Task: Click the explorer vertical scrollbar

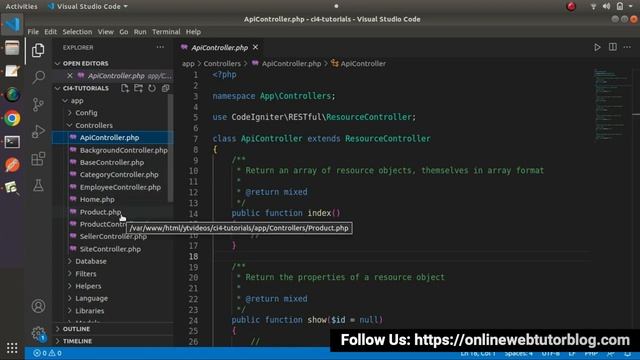Action: (x=171, y=148)
